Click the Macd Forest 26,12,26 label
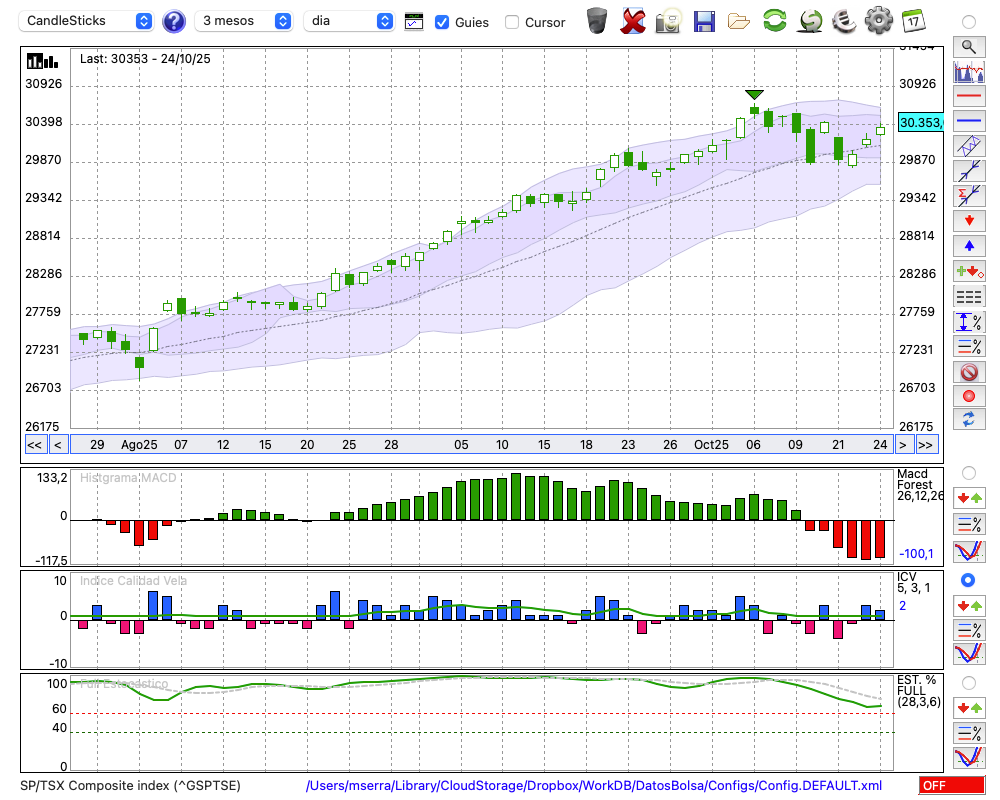Viewport: 1000px width, 800px height. coord(920,485)
